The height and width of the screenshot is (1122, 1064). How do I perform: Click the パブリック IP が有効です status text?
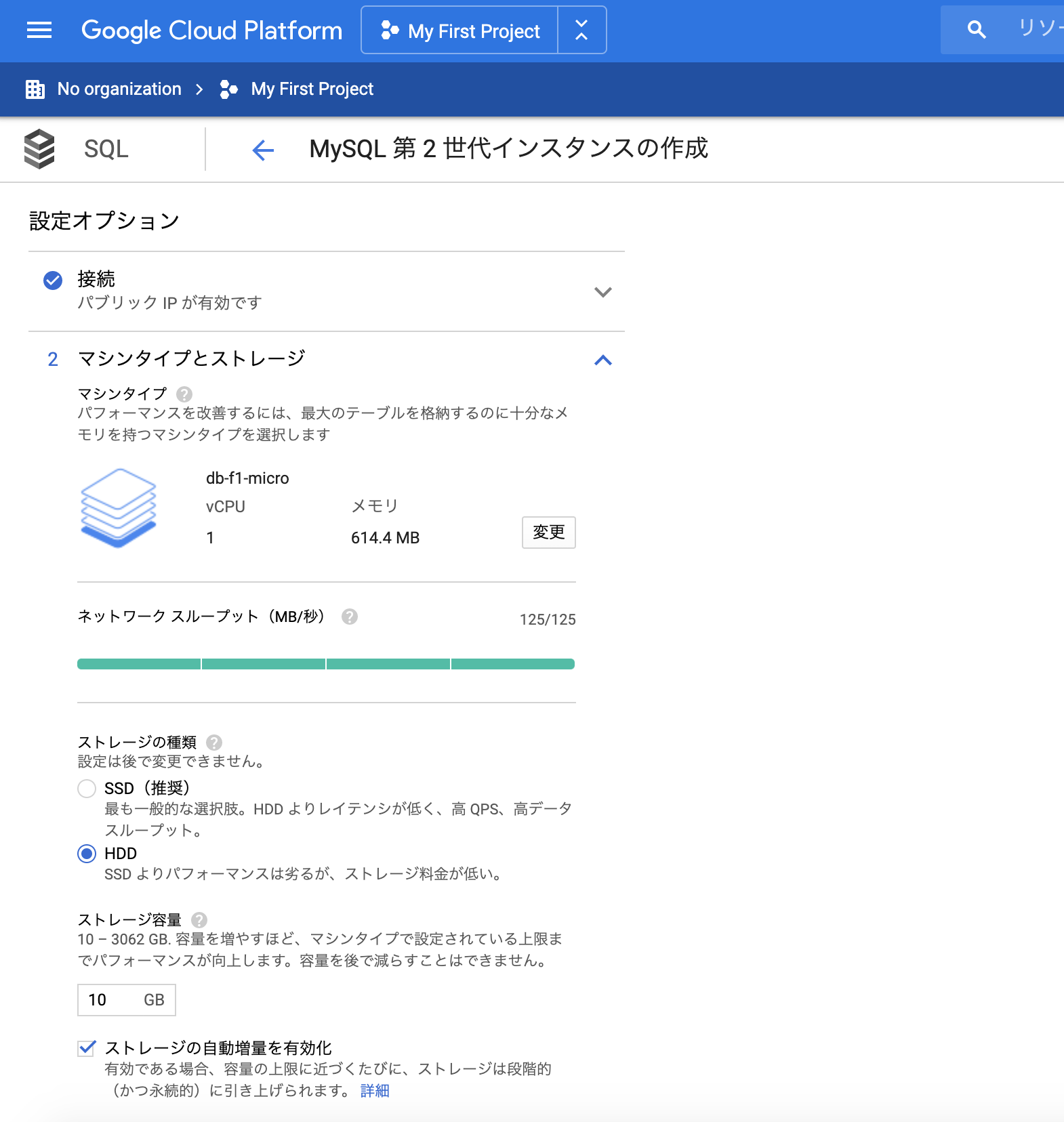(x=169, y=303)
